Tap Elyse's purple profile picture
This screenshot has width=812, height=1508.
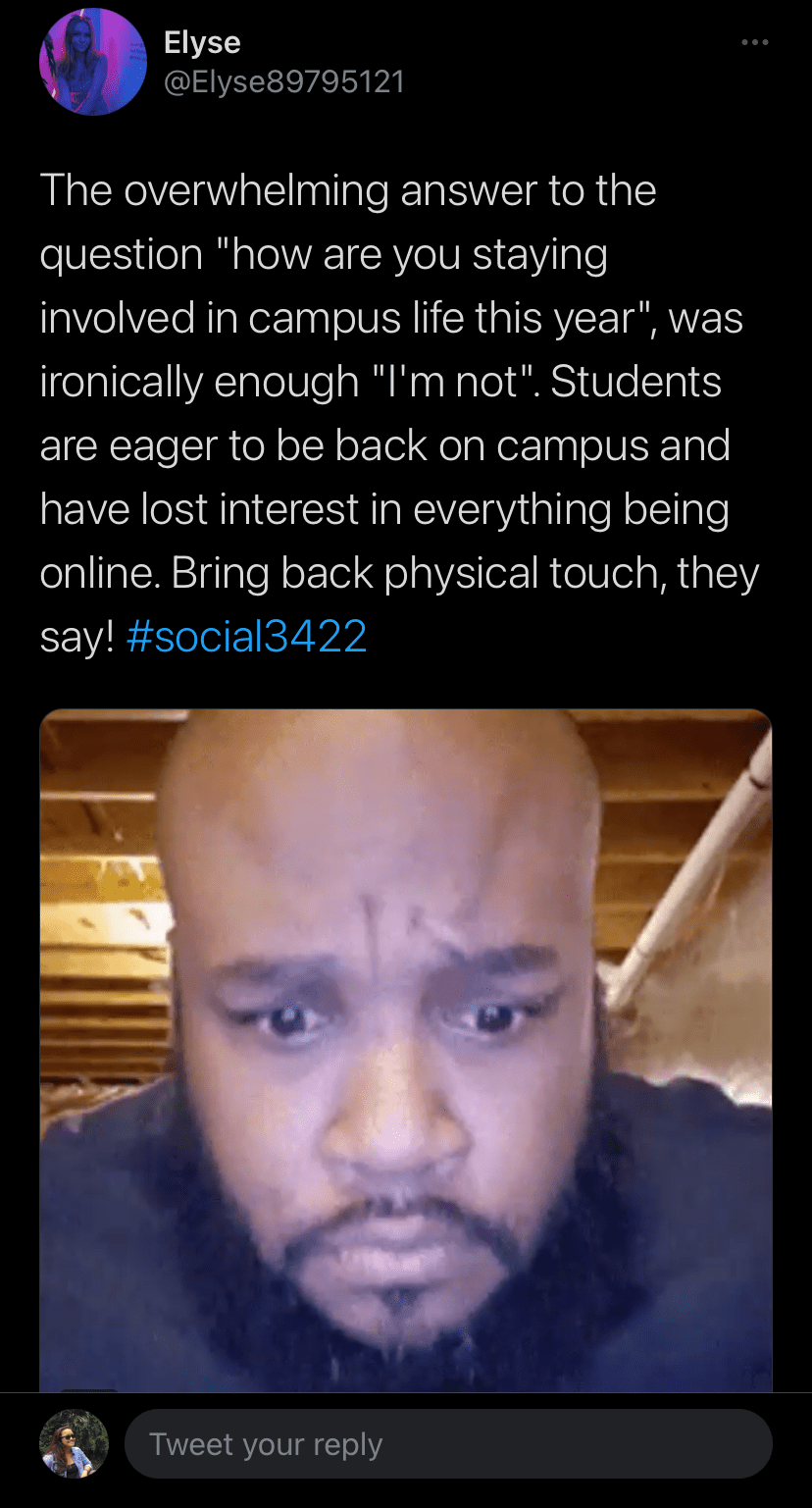tap(92, 62)
